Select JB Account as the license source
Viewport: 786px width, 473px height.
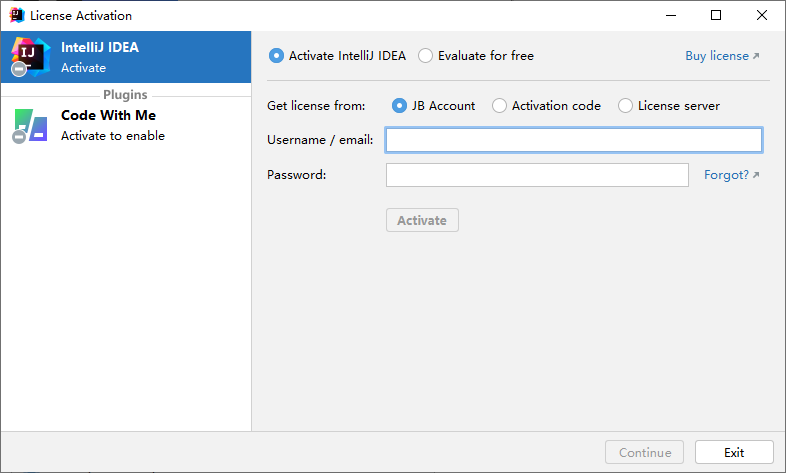pos(399,105)
